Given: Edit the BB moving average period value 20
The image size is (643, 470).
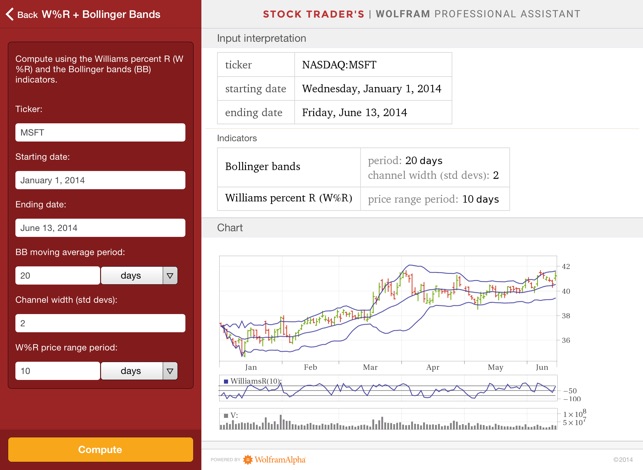Looking at the screenshot, I should (57, 275).
